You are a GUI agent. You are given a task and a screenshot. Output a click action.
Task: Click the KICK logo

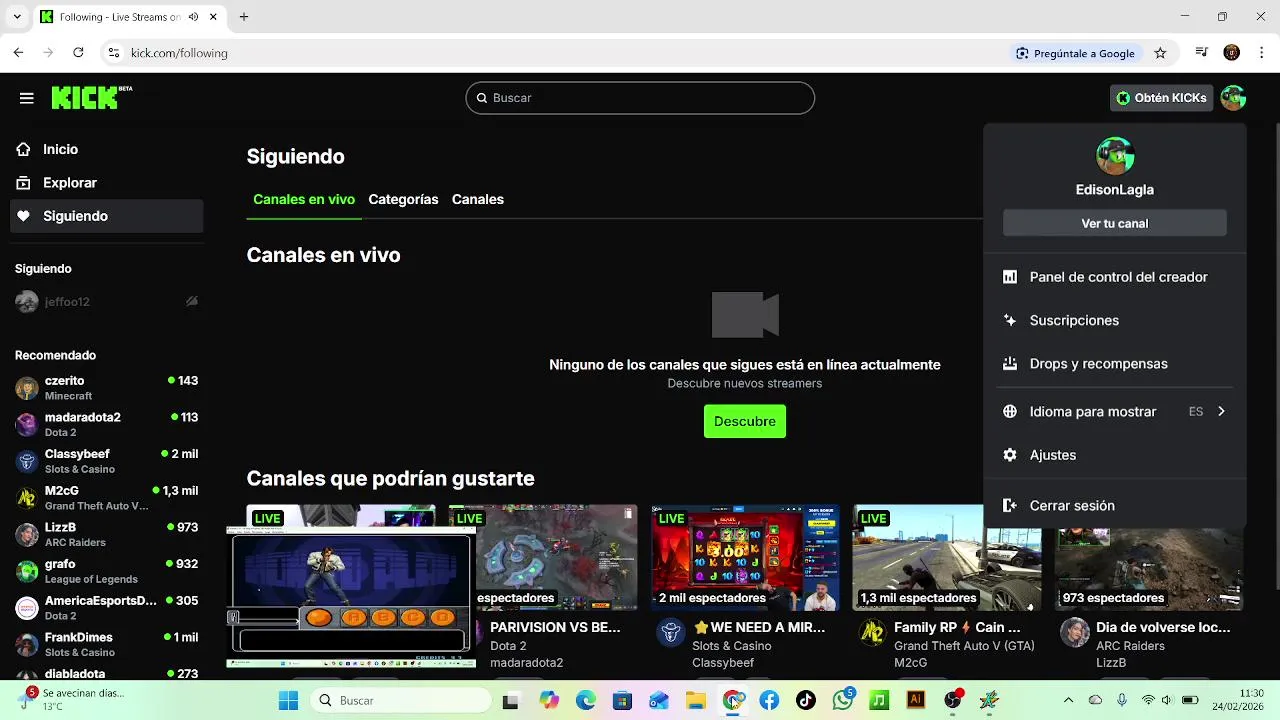91,97
